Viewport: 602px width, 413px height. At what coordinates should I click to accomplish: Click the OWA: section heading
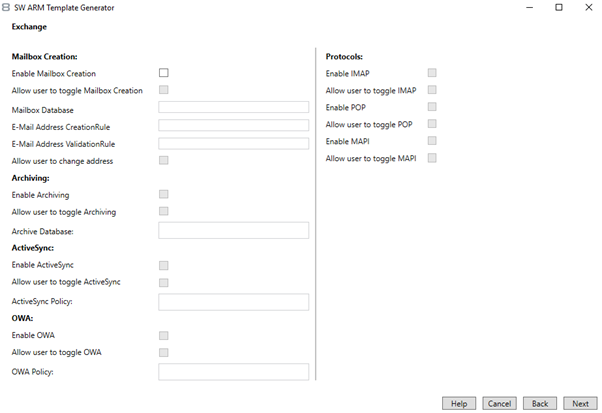click(x=22, y=318)
